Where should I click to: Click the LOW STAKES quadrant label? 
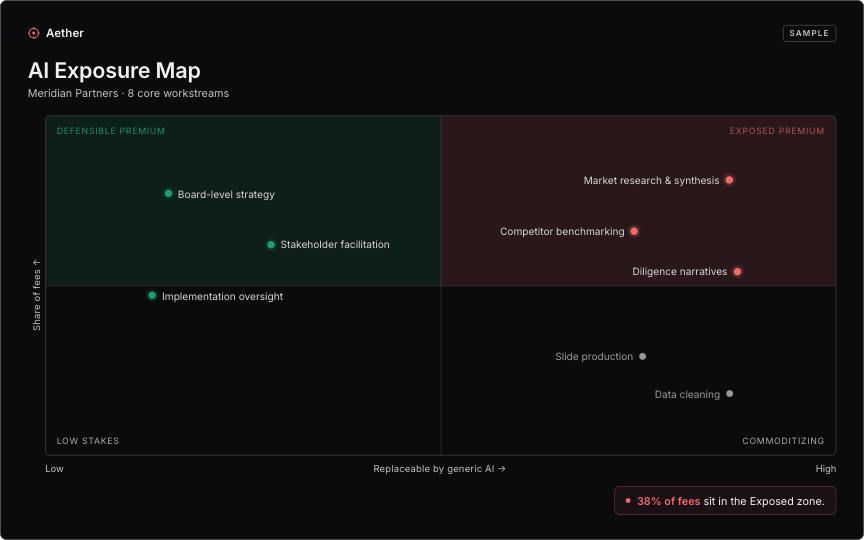(x=88, y=441)
